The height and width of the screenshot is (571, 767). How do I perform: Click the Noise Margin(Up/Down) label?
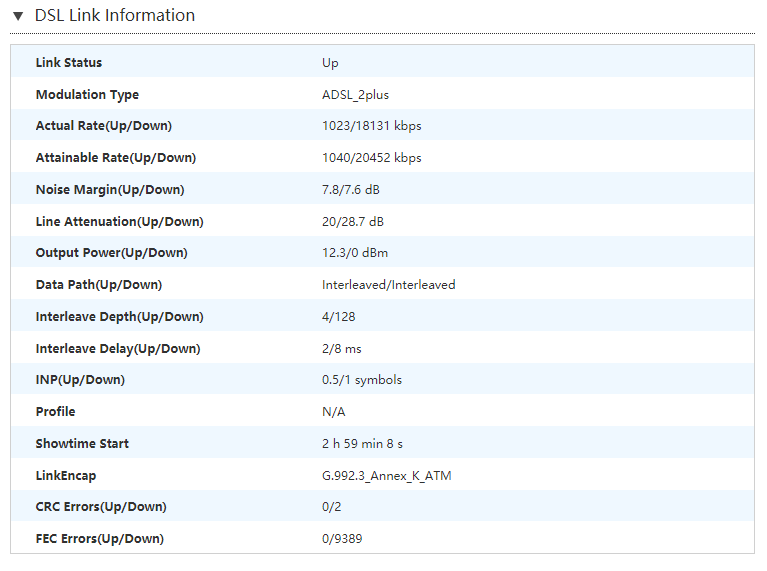tap(110, 190)
